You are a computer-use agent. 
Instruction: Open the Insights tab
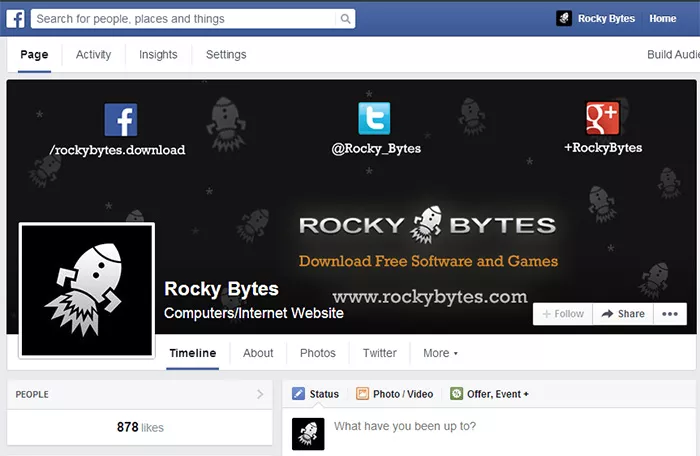tap(158, 54)
